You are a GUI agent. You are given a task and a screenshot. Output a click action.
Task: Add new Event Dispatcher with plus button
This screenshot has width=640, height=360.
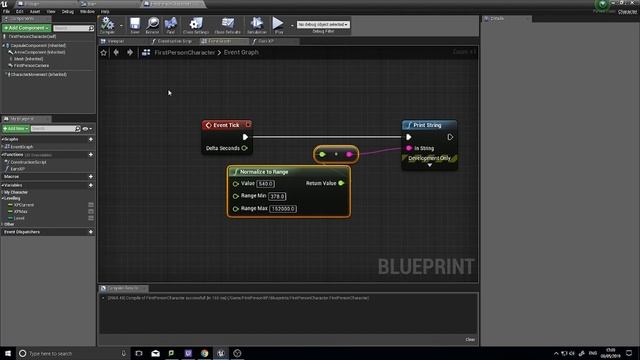(x=91, y=232)
